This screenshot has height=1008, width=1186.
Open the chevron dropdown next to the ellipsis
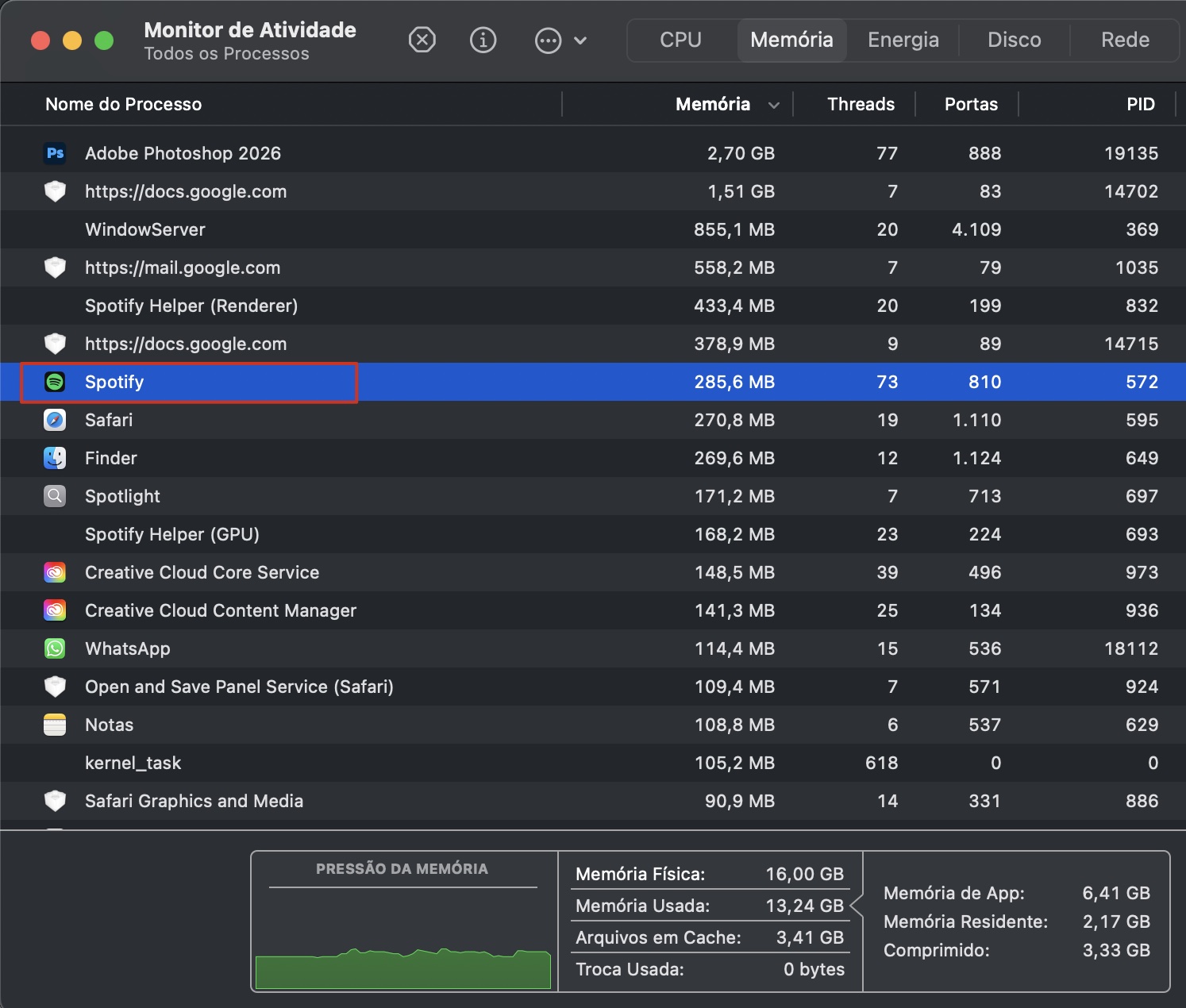[582, 39]
